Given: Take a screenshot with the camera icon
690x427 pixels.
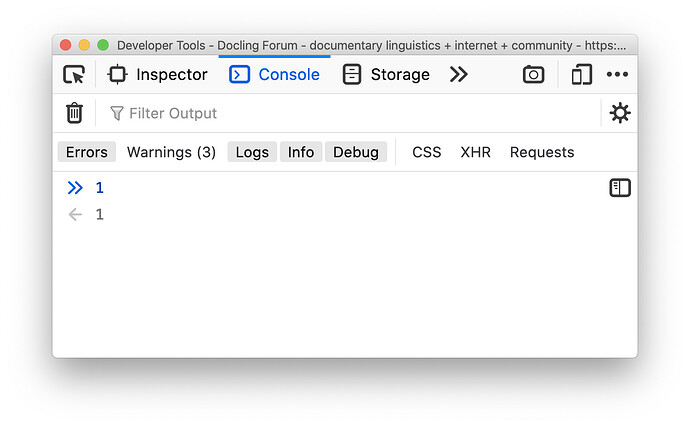Looking at the screenshot, I should click(x=533, y=74).
